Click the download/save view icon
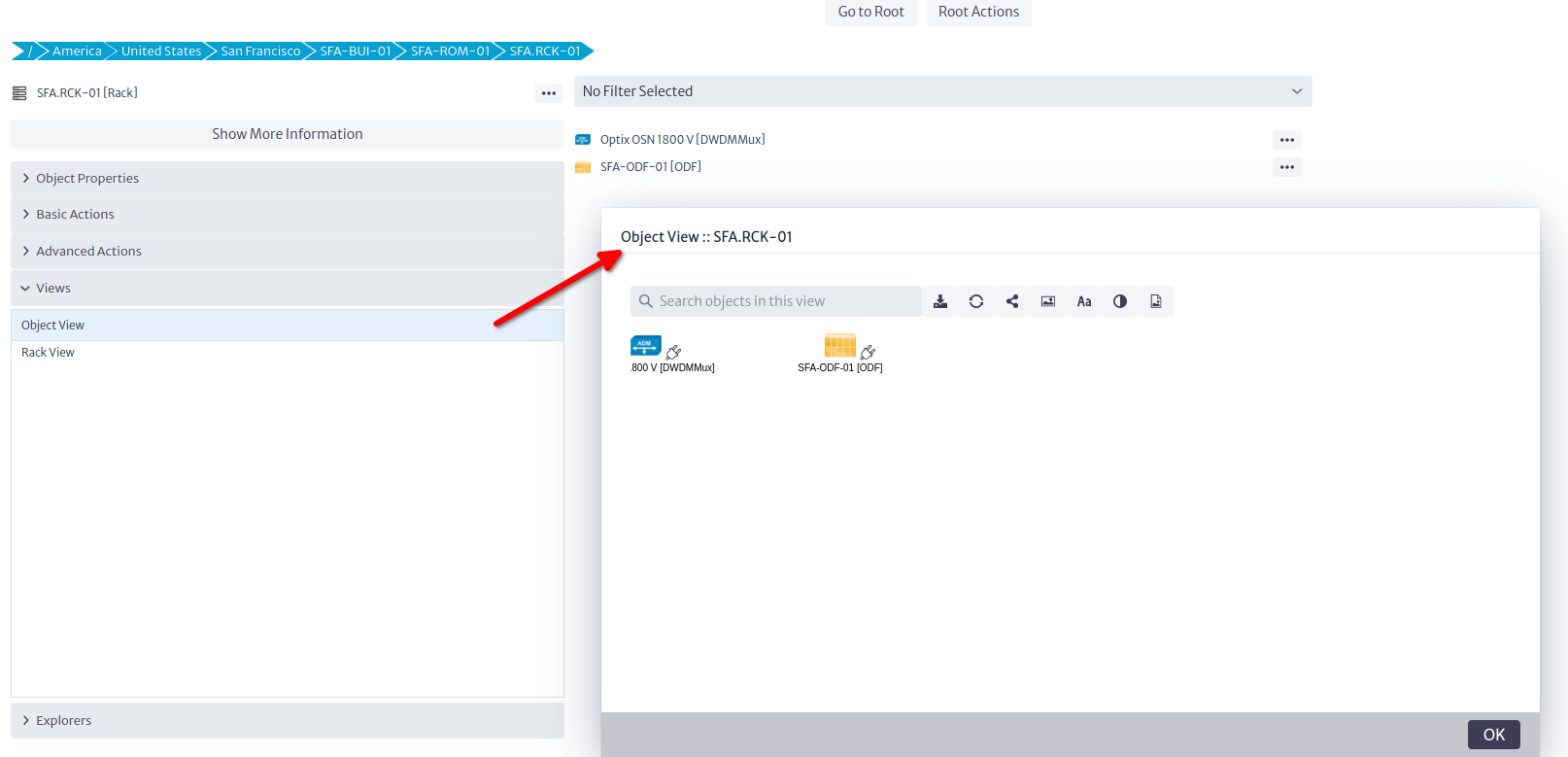Image resolution: width=1568 pixels, height=757 pixels. tap(940, 301)
